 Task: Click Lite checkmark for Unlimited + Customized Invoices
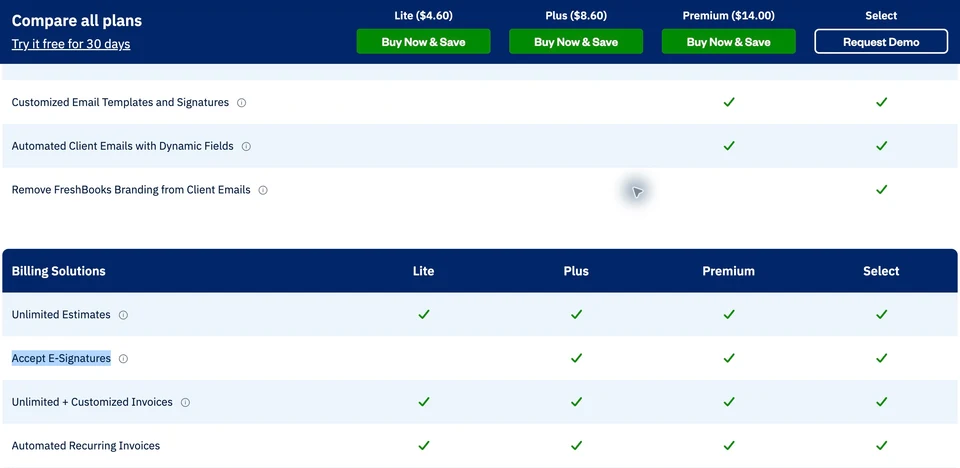[x=424, y=402]
